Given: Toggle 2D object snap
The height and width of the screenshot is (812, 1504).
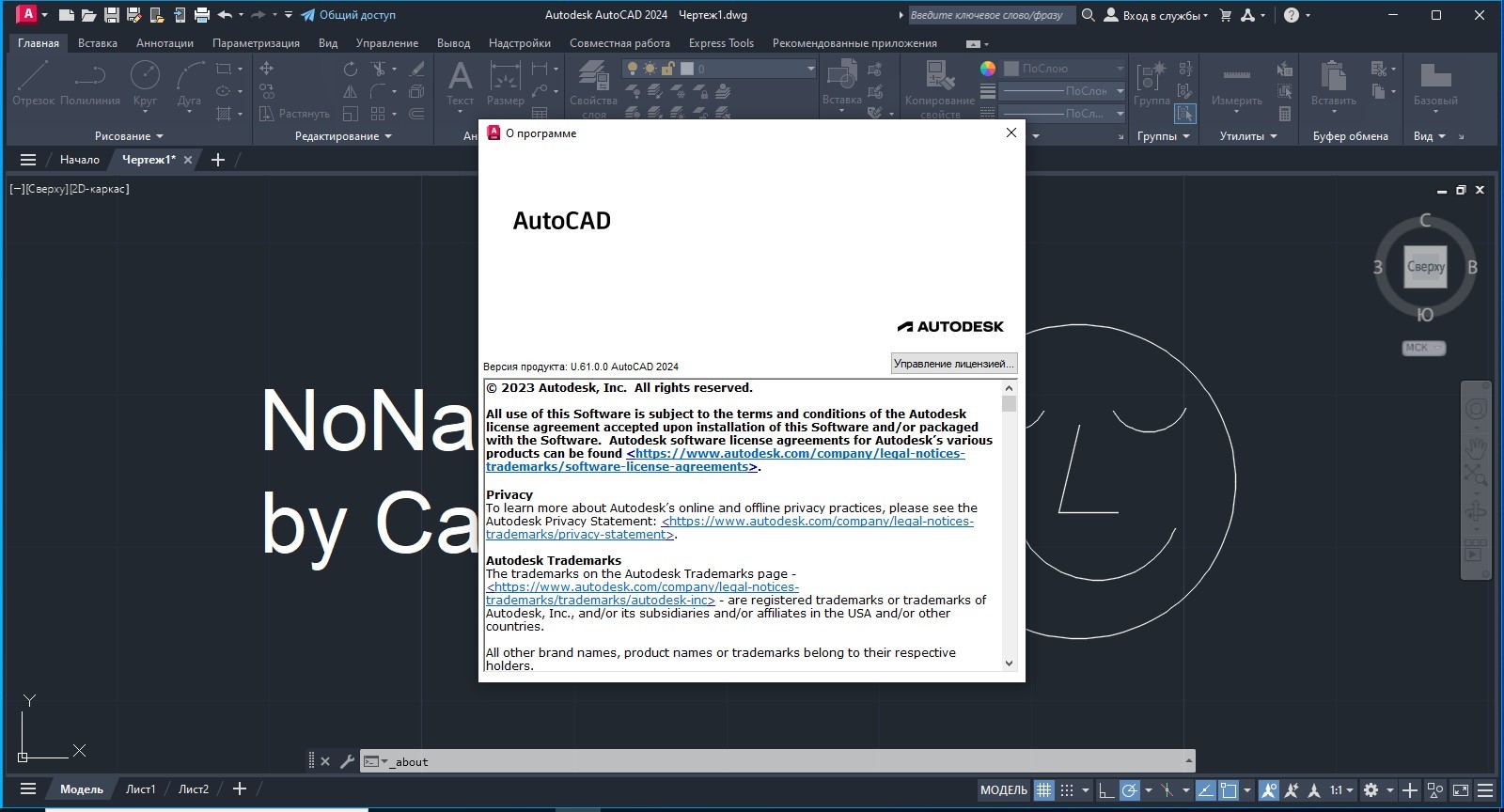Looking at the screenshot, I should [x=1229, y=790].
